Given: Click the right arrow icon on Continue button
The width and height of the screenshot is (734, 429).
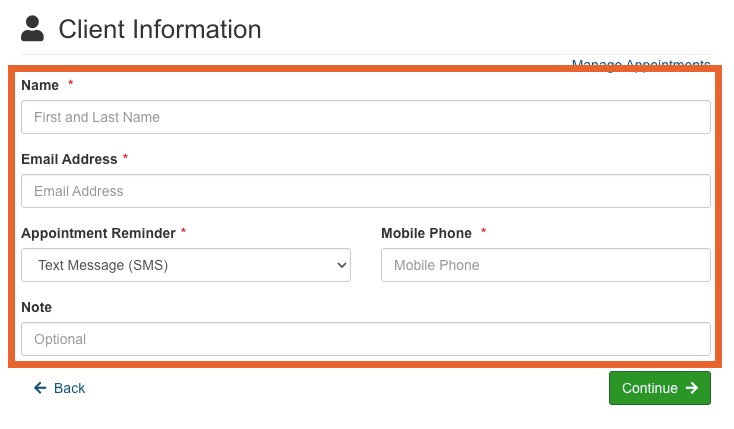Looking at the screenshot, I should coord(692,388).
